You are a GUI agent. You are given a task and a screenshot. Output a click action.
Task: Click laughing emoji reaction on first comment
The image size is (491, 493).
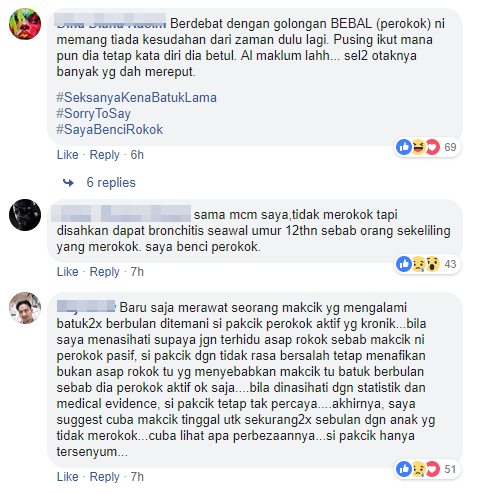pos(418,147)
